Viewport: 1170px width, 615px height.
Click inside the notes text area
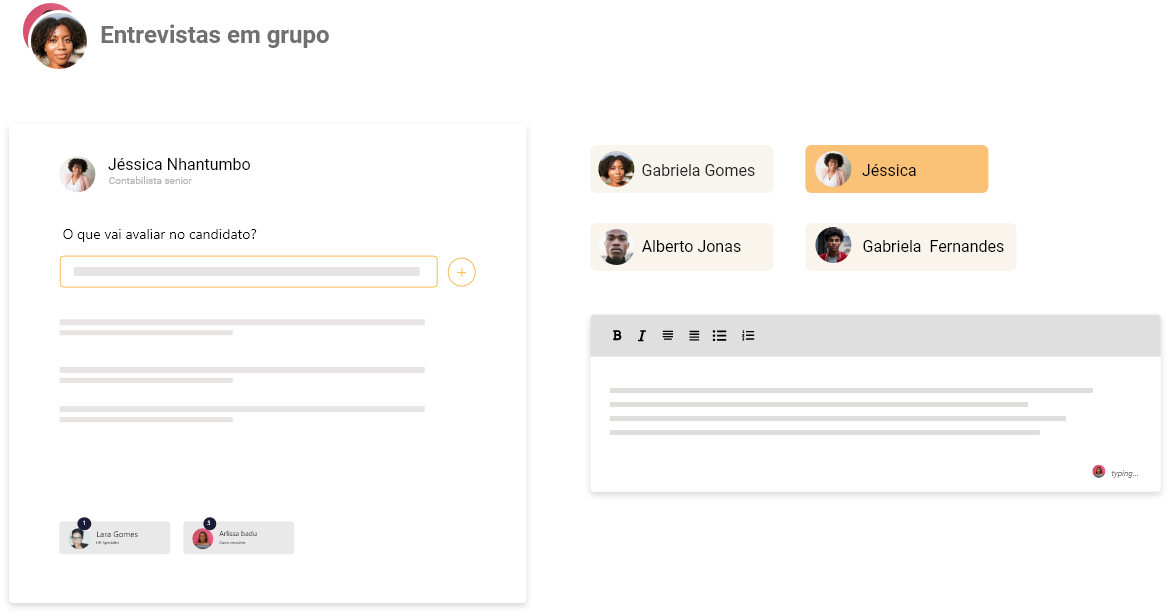click(875, 424)
